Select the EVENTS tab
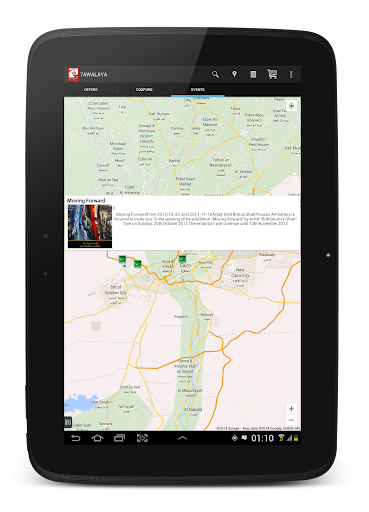Viewport: 369px width, 512px height. [x=198, y=90]
